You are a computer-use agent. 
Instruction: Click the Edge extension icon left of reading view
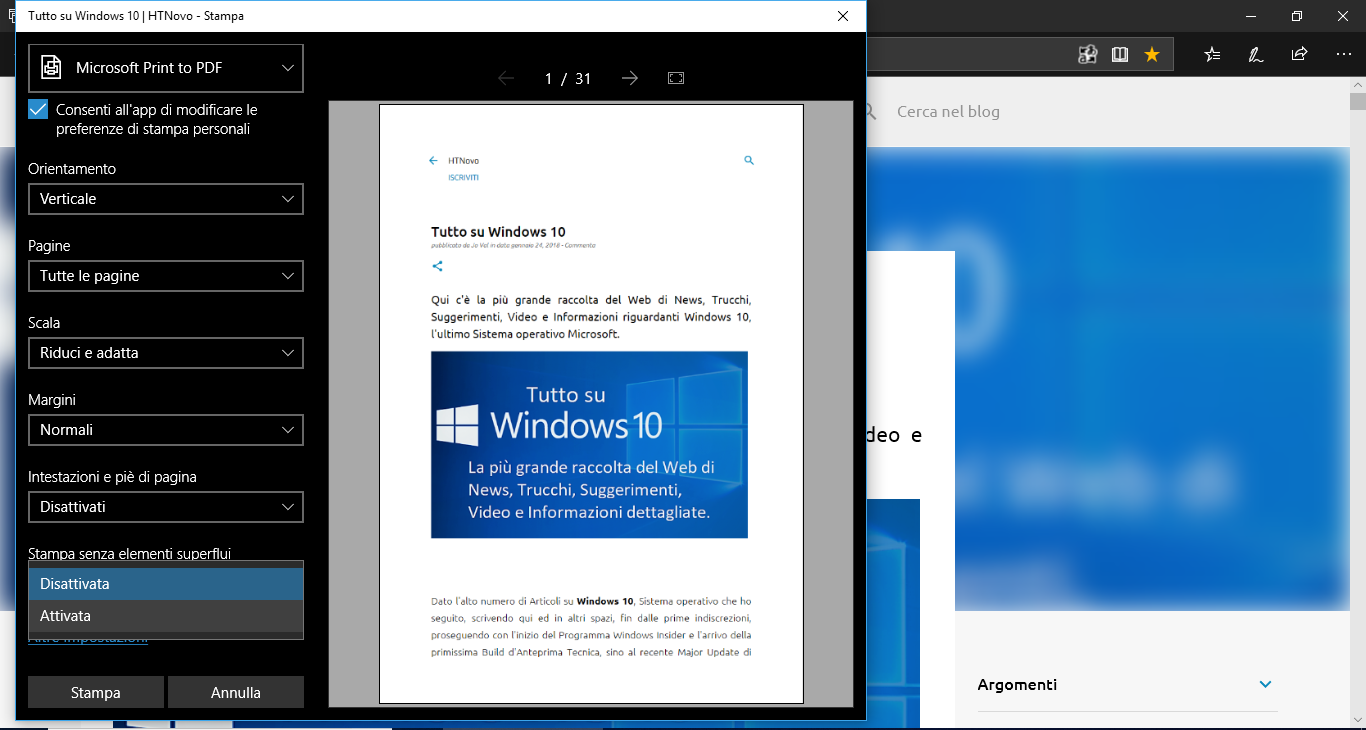pyautogui.click(x=1088, y=54)
